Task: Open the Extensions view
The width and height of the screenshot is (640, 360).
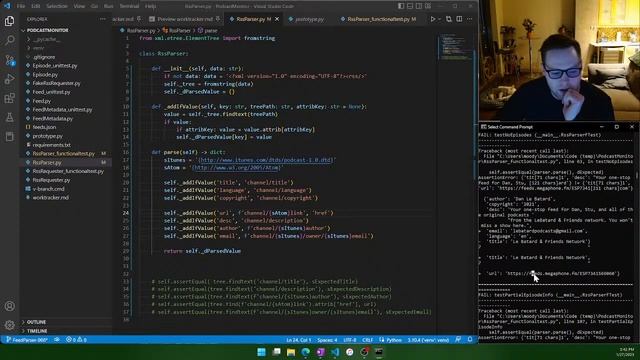Action: pos(9,98)
